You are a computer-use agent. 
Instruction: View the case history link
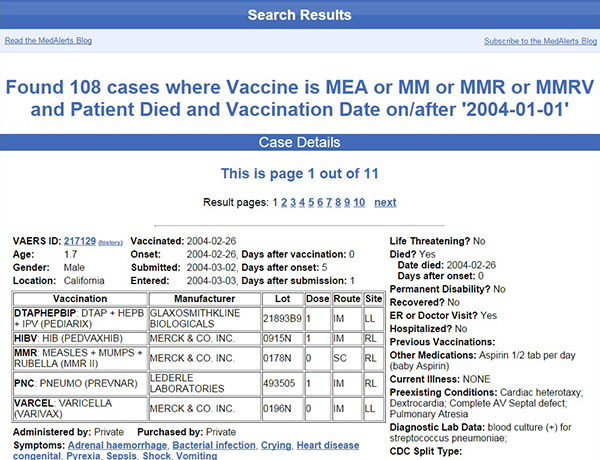pyautogui.click(x=110, y=243)
